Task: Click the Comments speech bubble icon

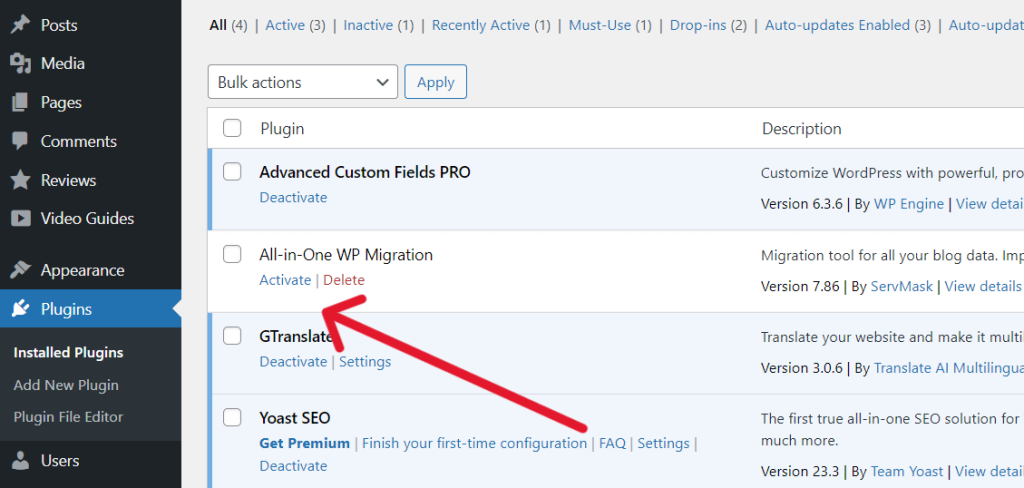Action: (21, 141)
